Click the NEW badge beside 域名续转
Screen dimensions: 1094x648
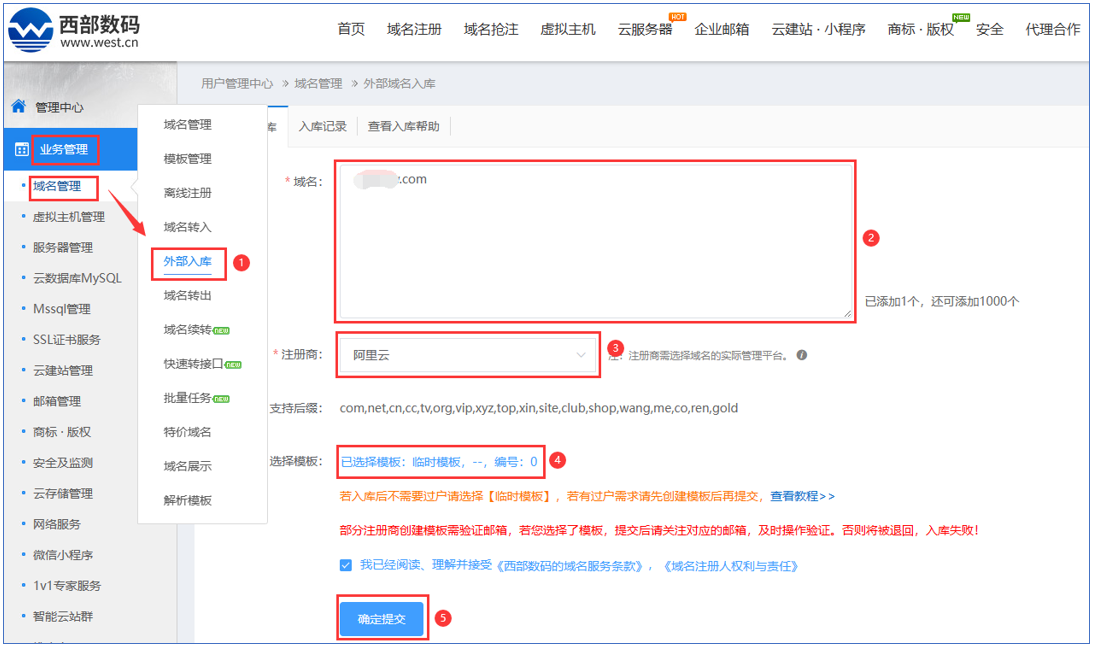[x=222, y=331]
